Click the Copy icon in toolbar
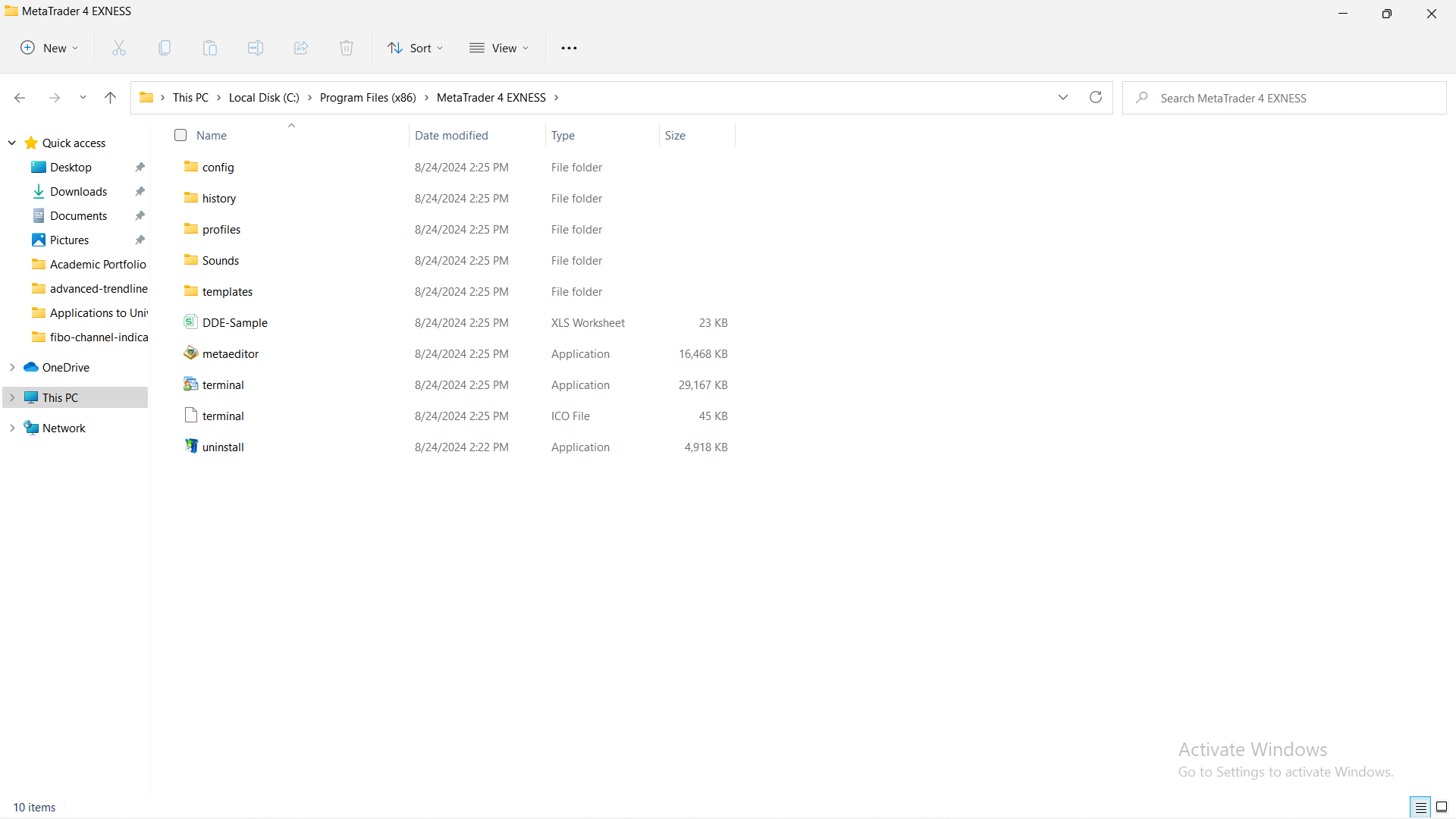1456x819 pixels. pyautogui.click(x=165, y=48)
